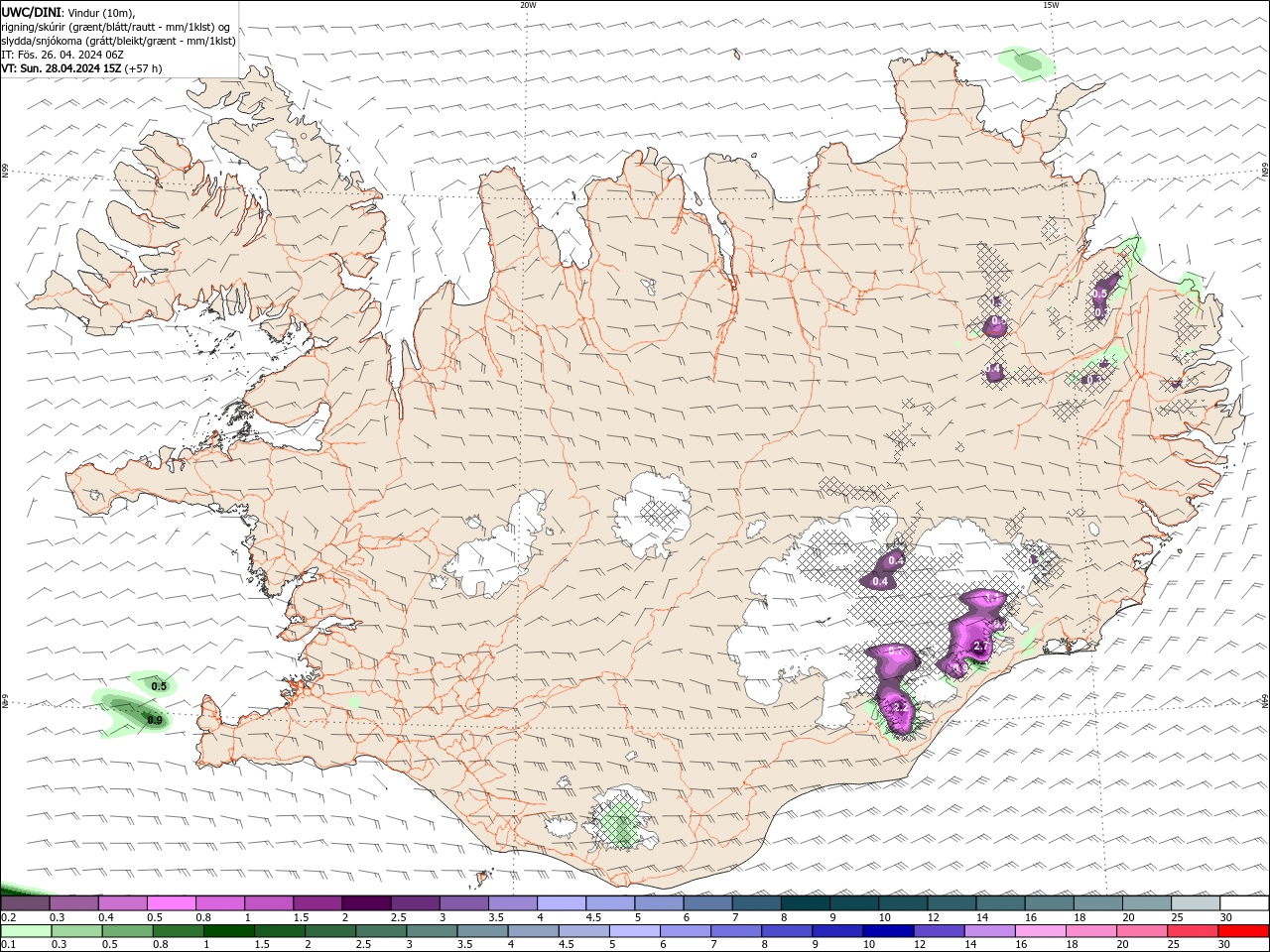The image size is (1270, 952).
Task: Click the 2.7 snowfall value label
Action: (x=981, y=647)
